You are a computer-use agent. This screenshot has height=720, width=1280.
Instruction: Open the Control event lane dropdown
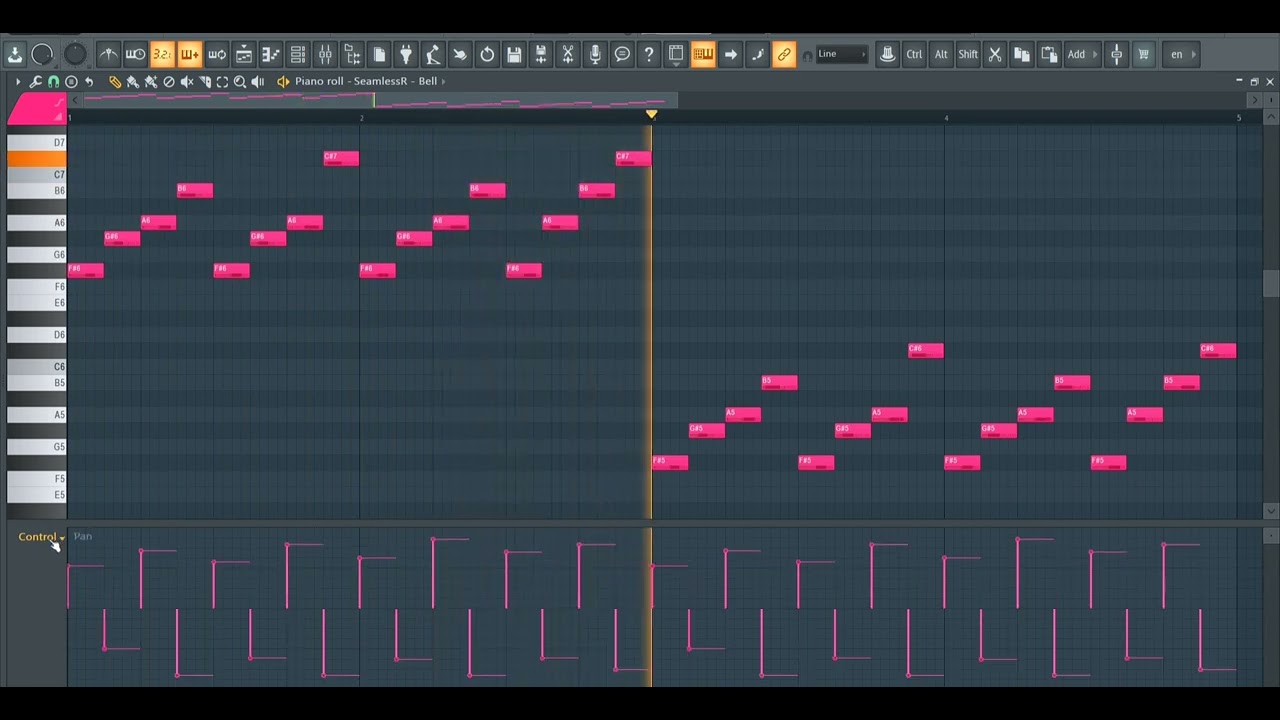point(41,537)
